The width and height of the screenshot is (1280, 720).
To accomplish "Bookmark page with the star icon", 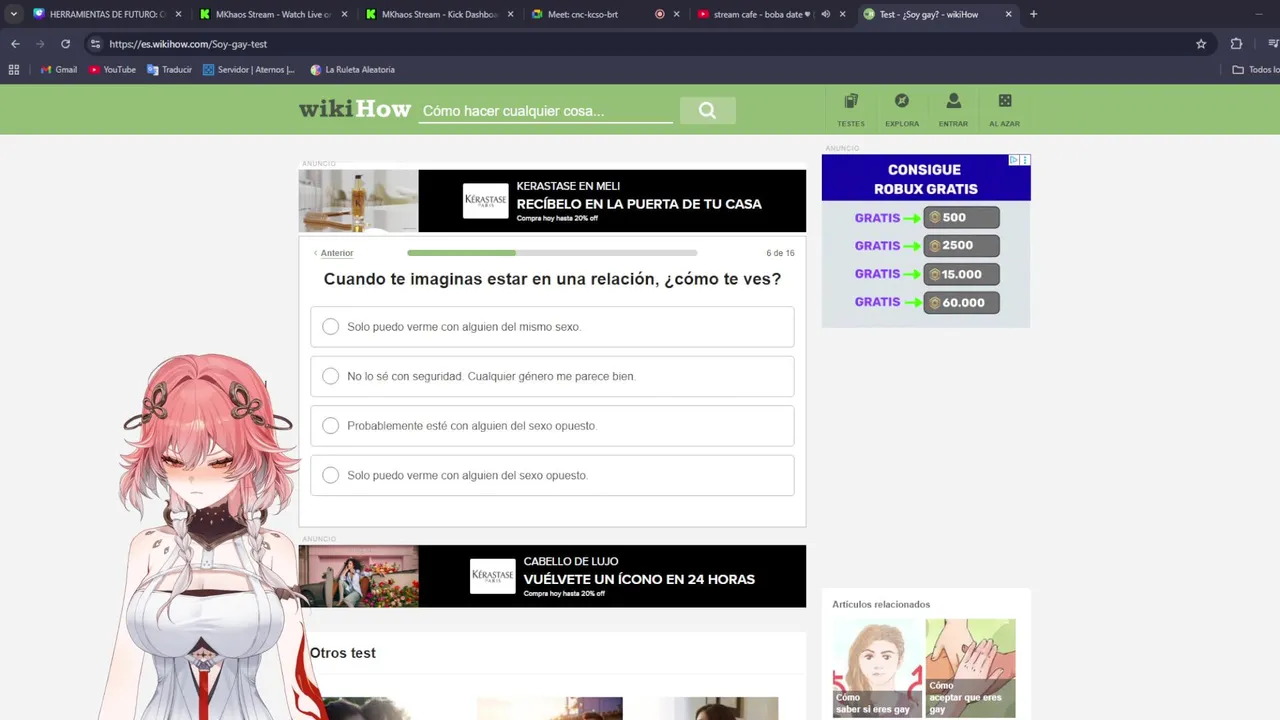I will coord(1201,44).
